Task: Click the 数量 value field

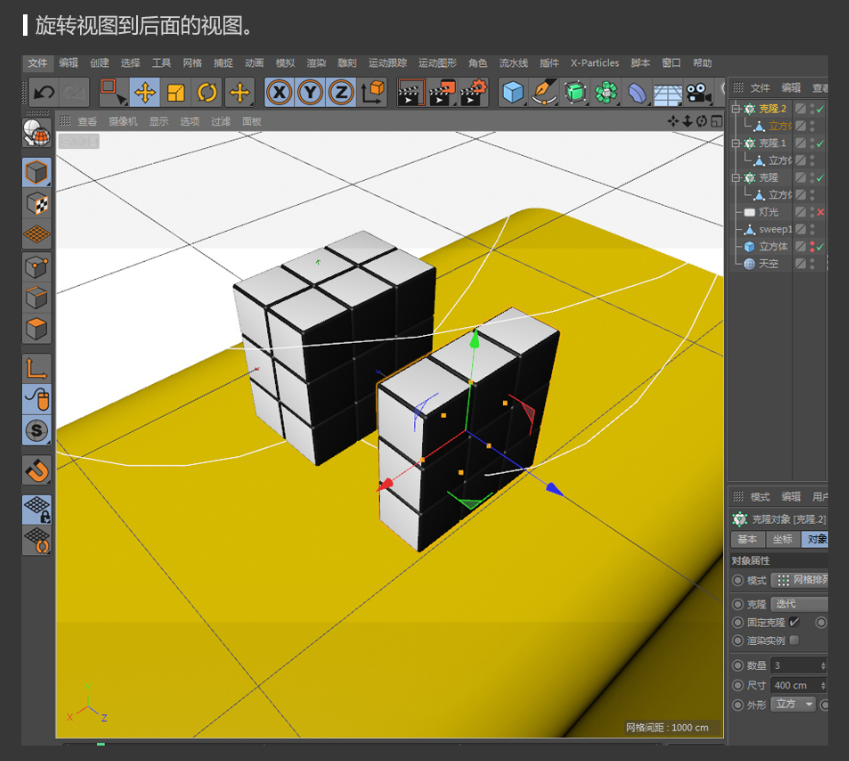Action: tap(794, 666)
